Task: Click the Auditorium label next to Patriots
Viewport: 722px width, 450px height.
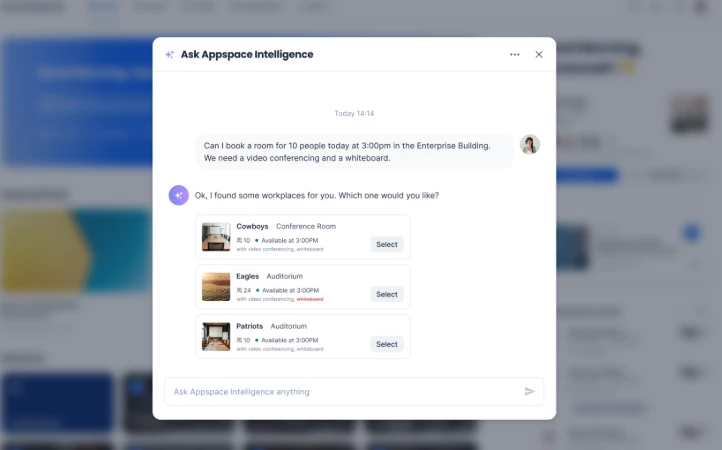Action: (x=288, y=326)
